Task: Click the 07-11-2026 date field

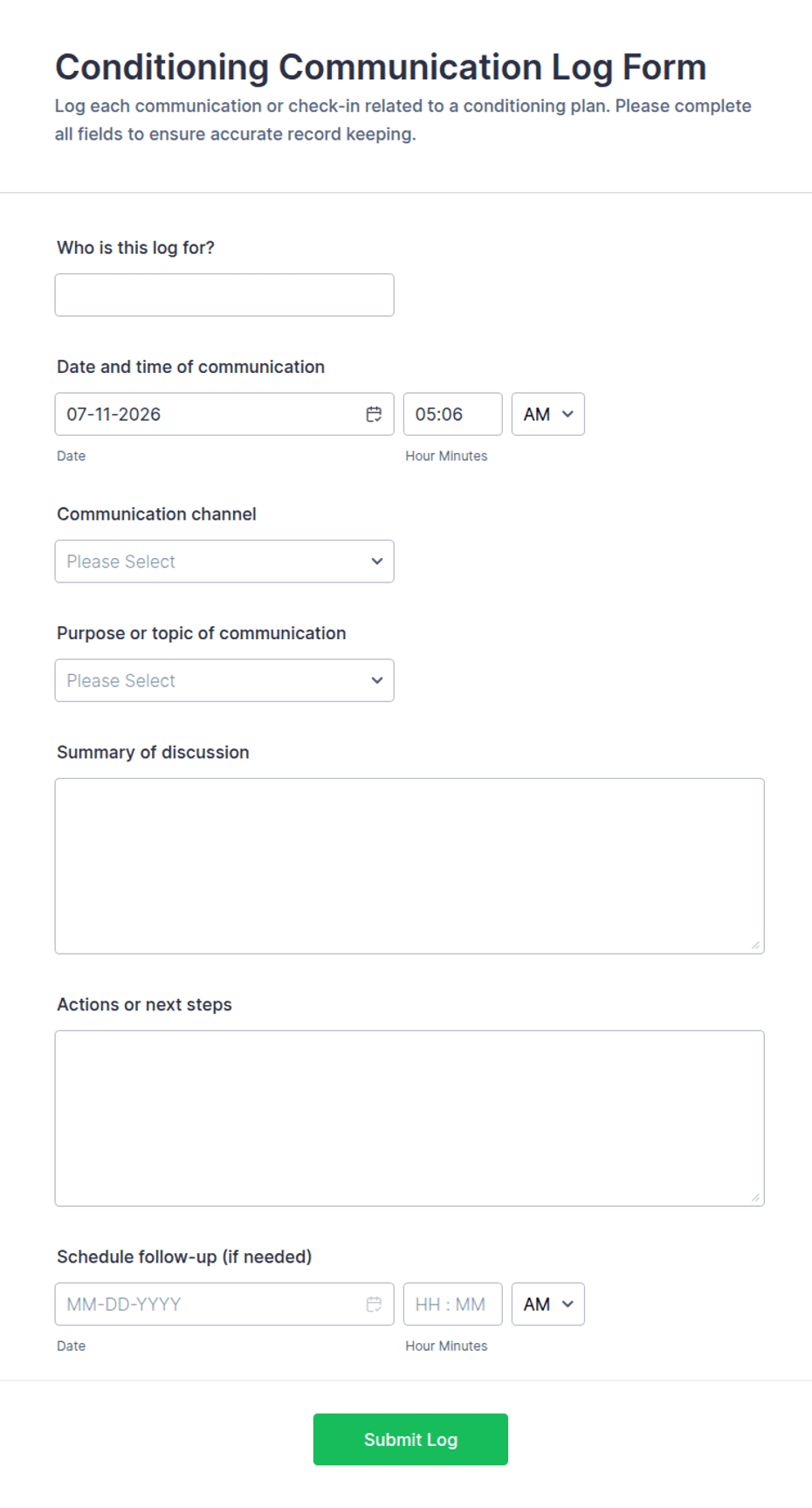Action: 224,414
